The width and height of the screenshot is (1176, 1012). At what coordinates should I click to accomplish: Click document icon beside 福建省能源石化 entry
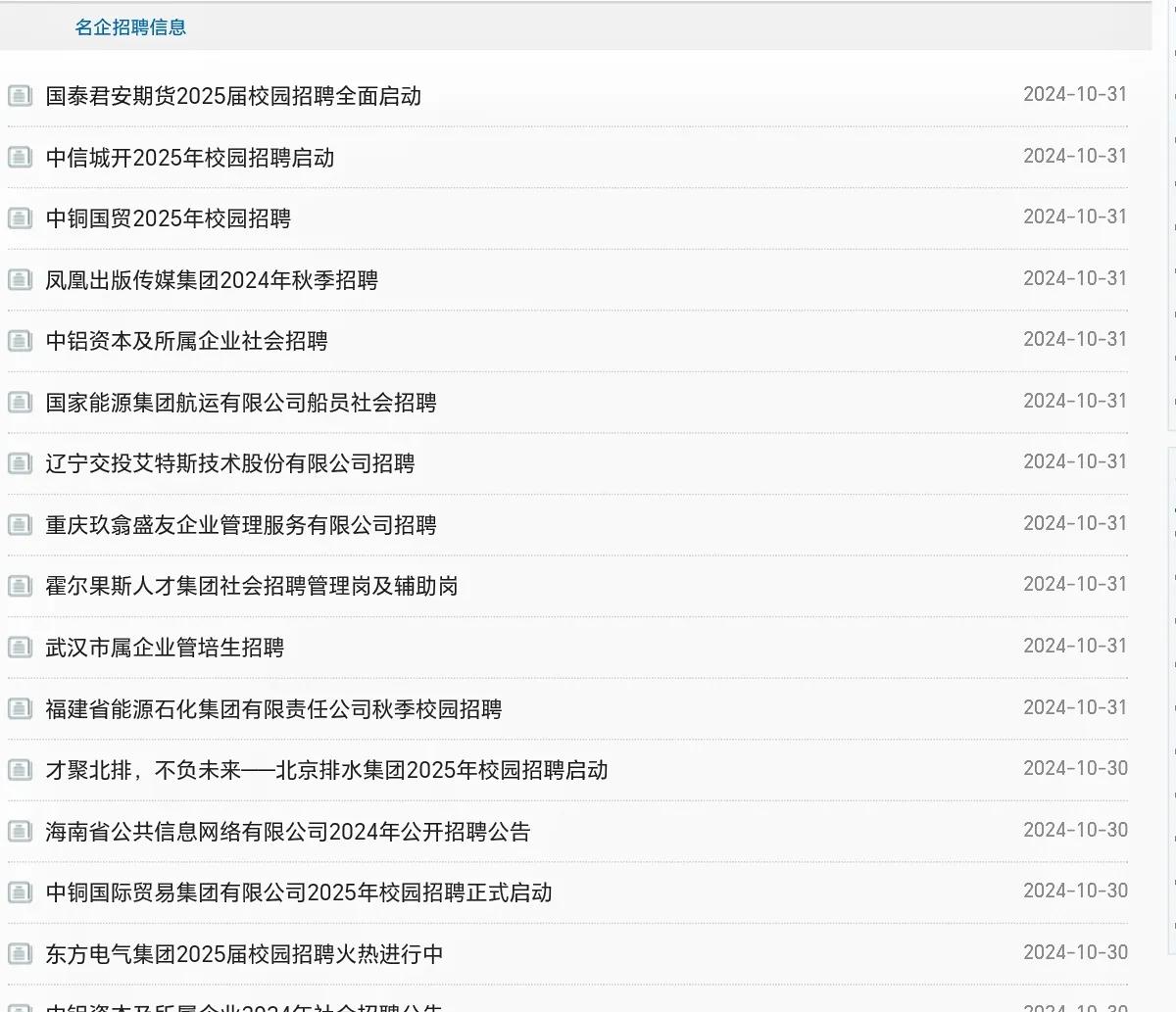pyautogui.click(x=20, y=708)
